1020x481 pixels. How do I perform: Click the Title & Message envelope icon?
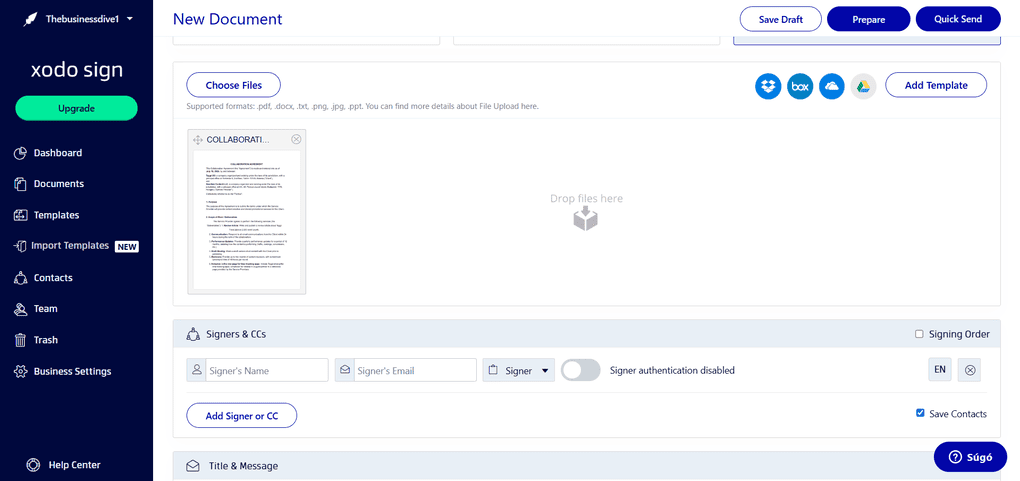(x=193, y=466)
